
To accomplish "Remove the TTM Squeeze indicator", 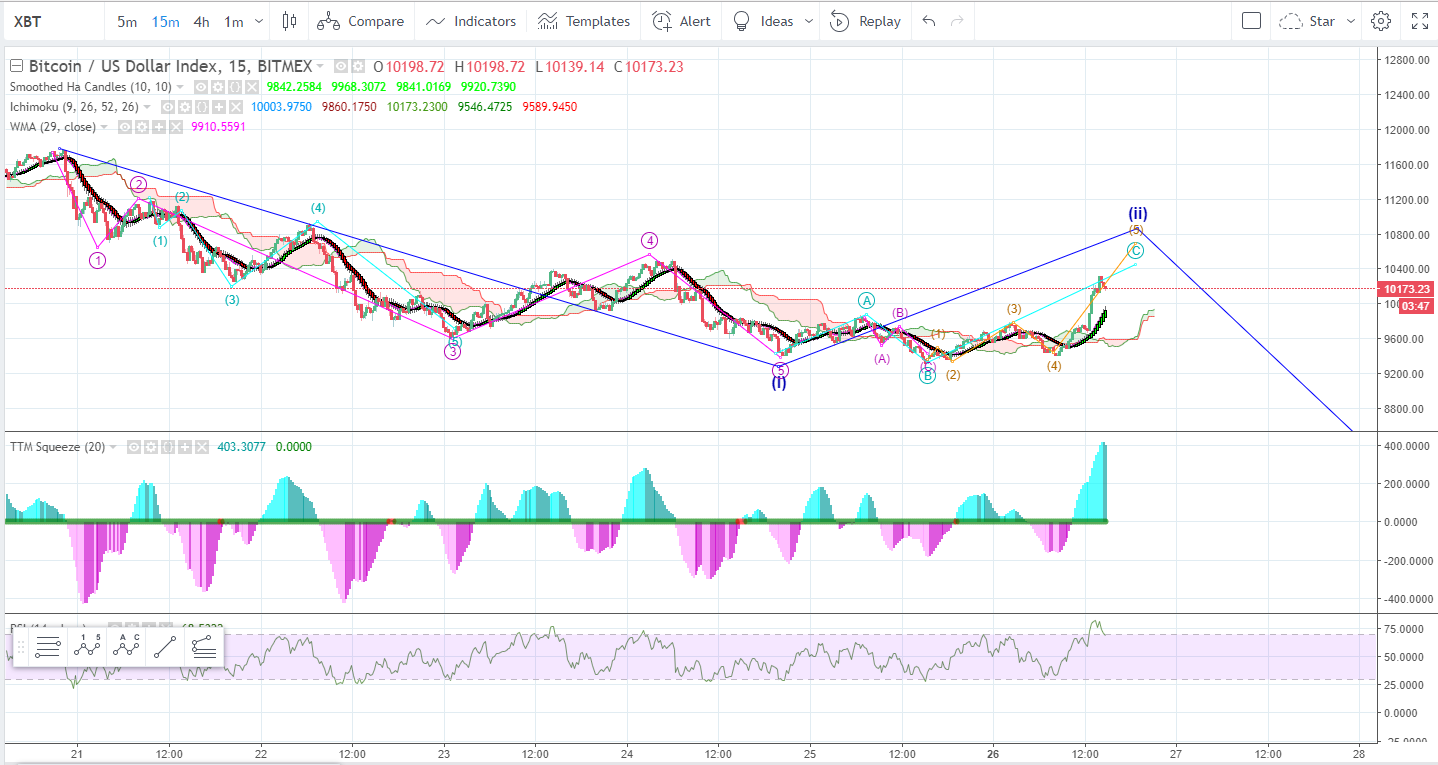I will [x=202, y=447].
